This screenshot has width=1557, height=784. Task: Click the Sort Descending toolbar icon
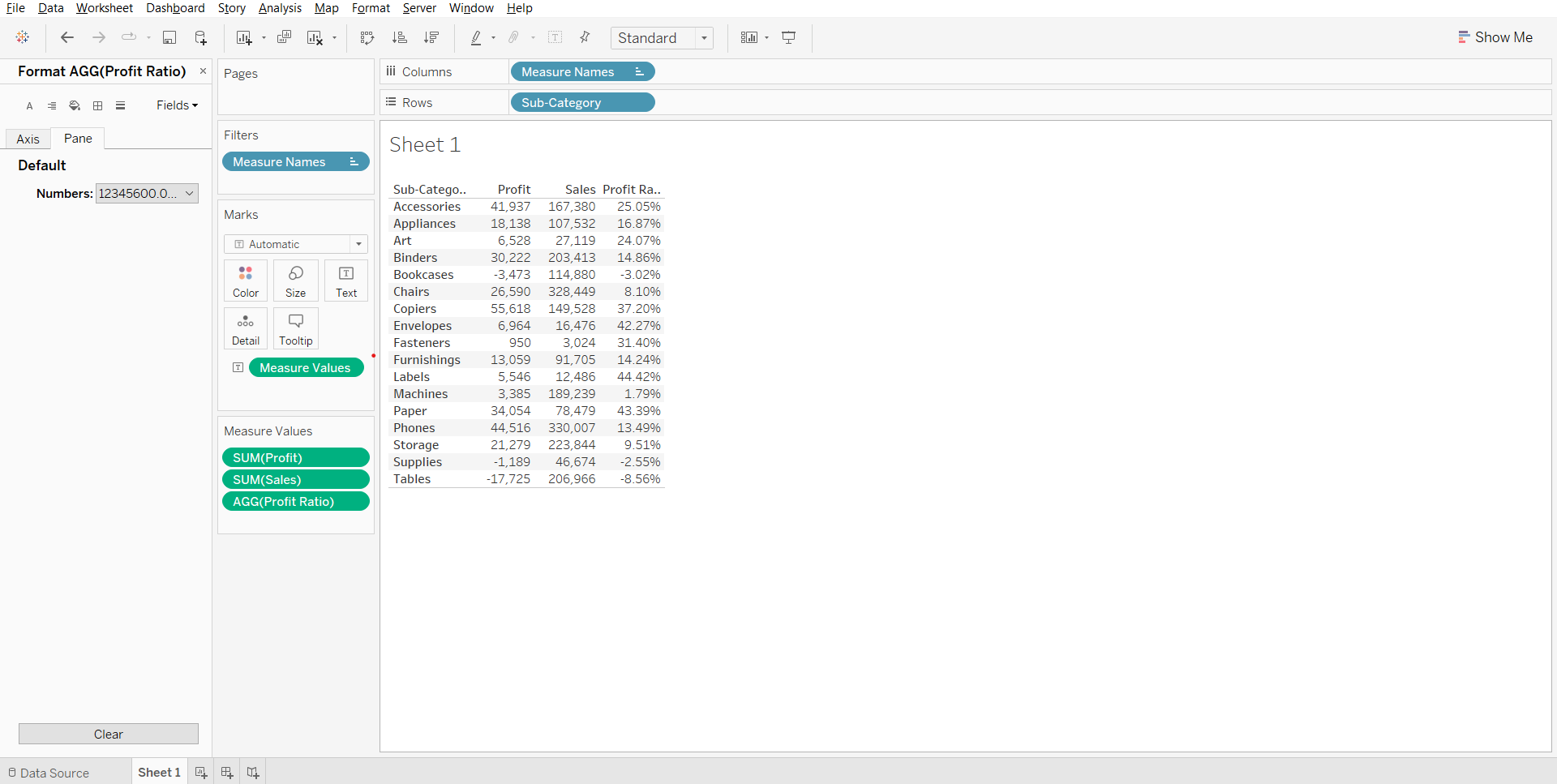(431, 38)
